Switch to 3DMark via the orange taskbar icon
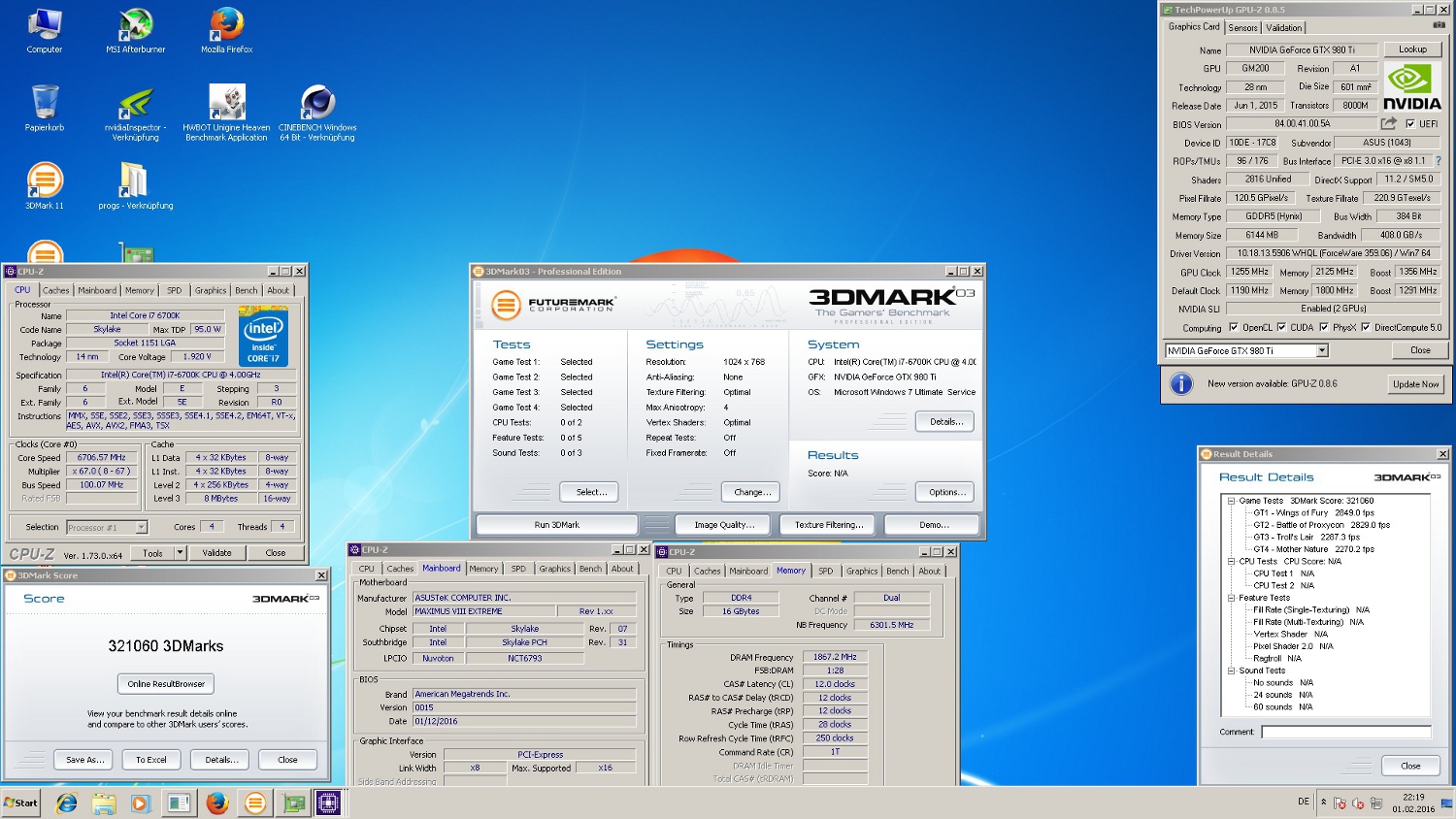 tap(254, 803)
